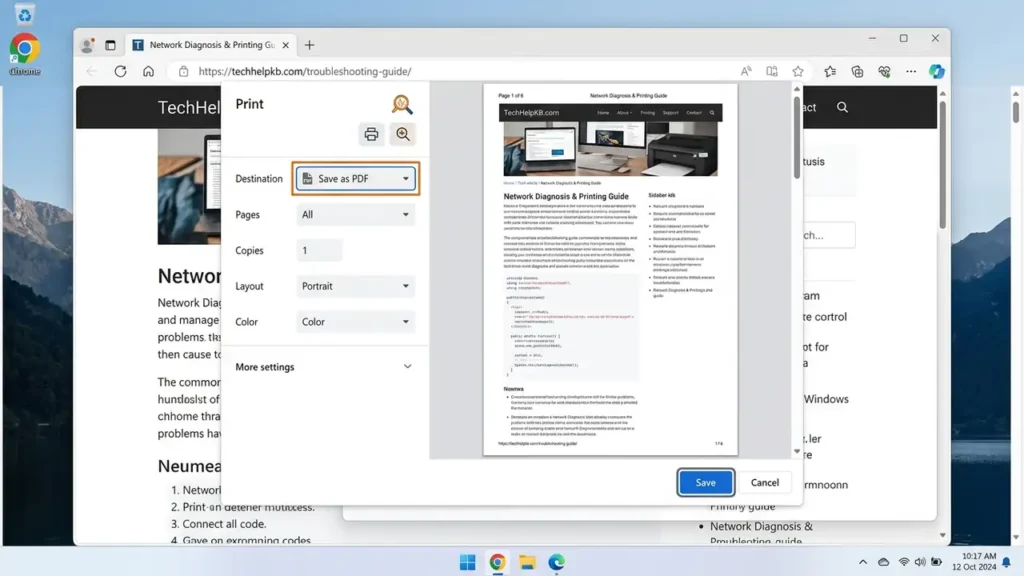The width and height of the screenshot is (1024, 576).
Task: Open the notifications bell icon
Action: (x=1006, y=562)
